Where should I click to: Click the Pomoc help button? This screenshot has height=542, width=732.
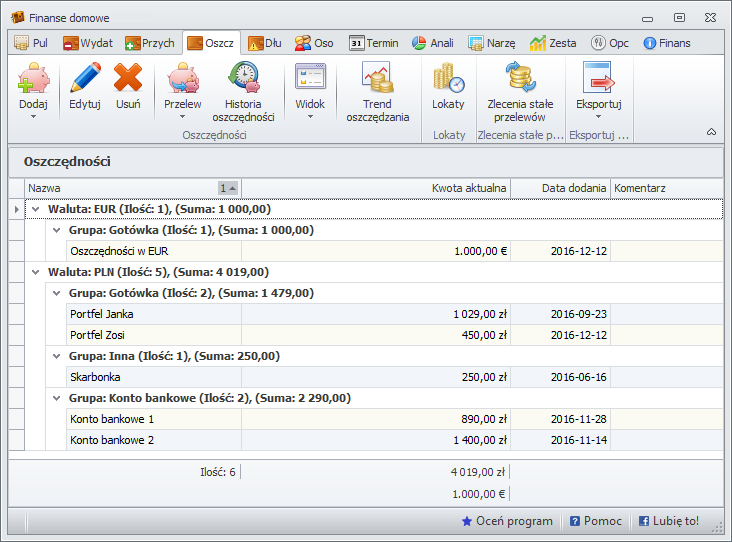pyautogui.click(x=595, y=521)
